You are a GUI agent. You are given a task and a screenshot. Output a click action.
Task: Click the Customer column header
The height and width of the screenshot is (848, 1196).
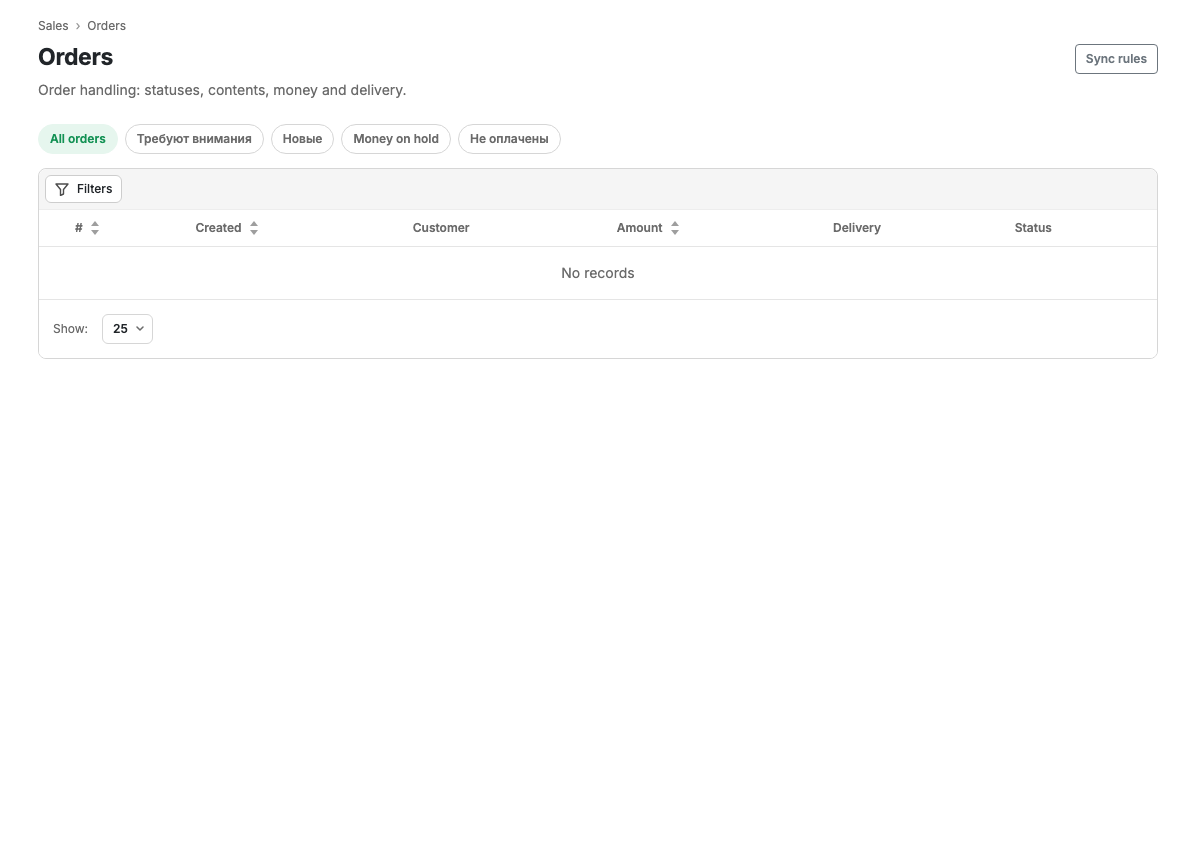pyautogui.click(x=441, y=228)
